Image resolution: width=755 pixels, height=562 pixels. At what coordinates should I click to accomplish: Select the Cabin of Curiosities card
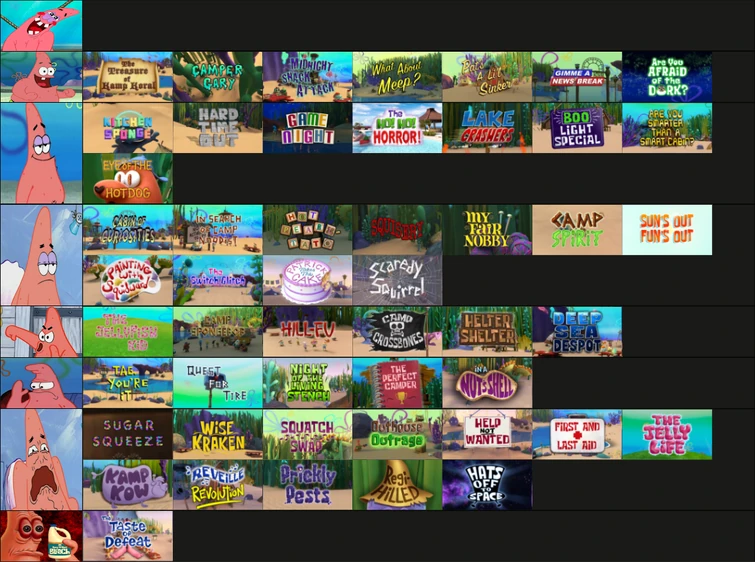[x=128, y=230]
